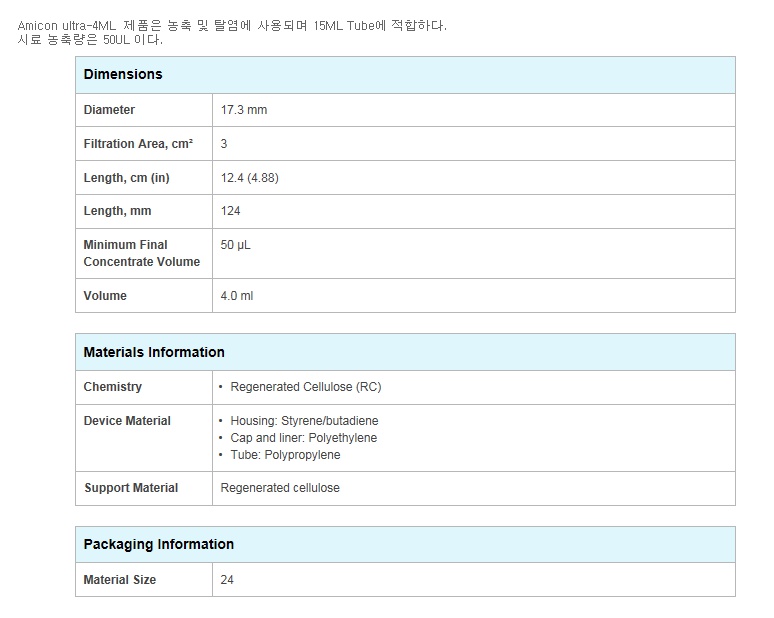Select the 12.4 (4.88) length value

click(x=249, y=178)
